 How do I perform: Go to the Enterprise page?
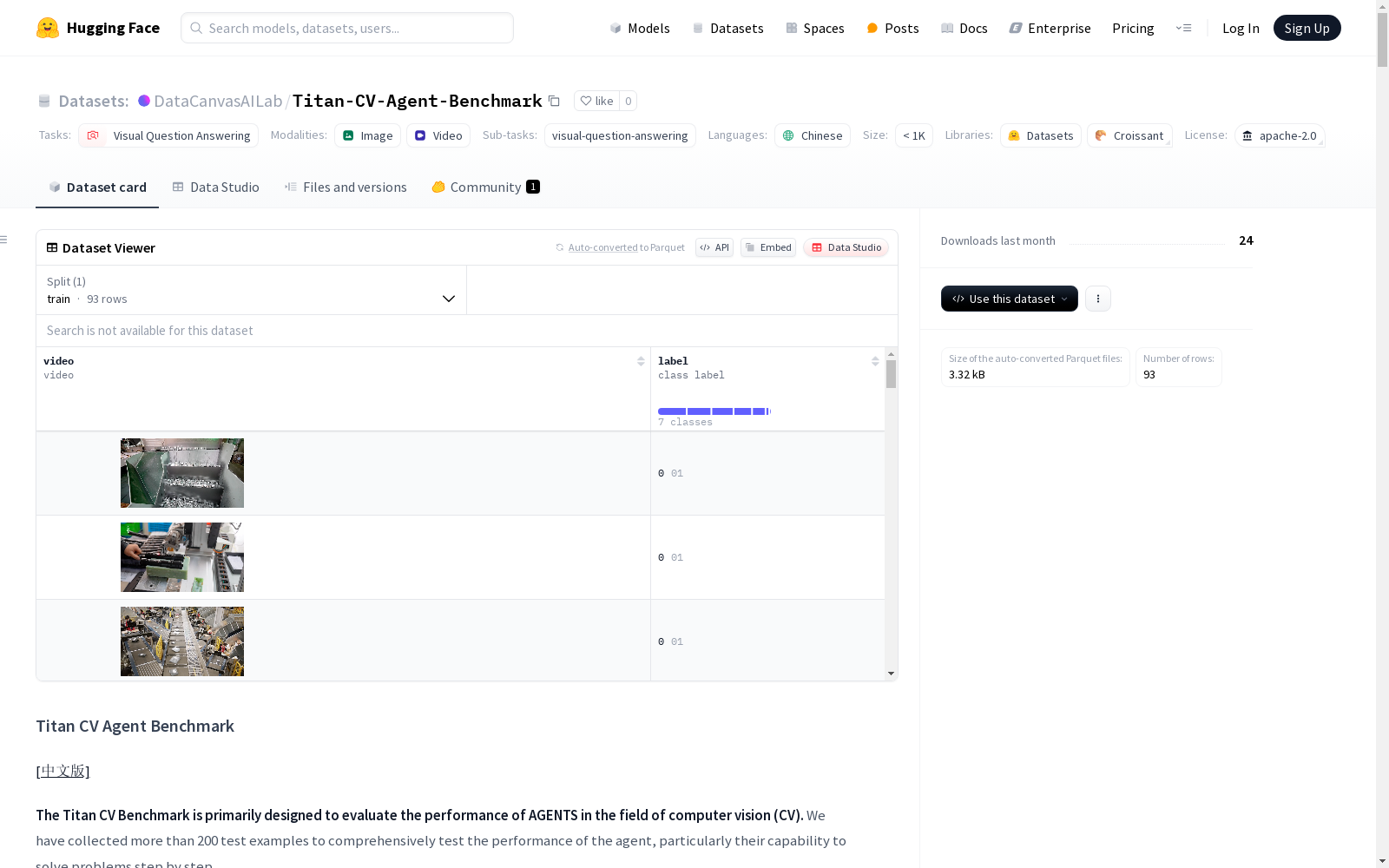(x=1050, y=28)
